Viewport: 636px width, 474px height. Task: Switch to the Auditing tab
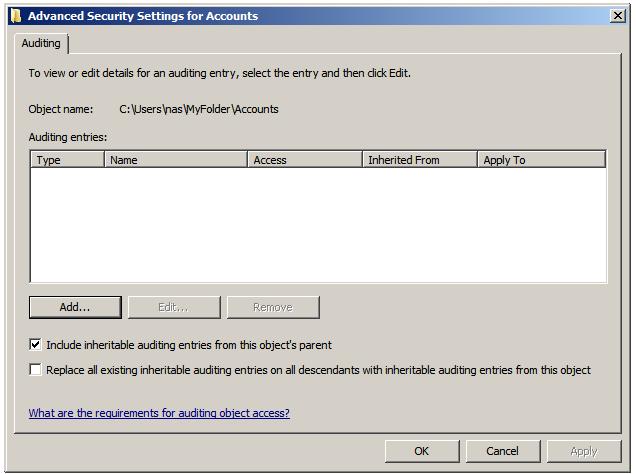41,44
